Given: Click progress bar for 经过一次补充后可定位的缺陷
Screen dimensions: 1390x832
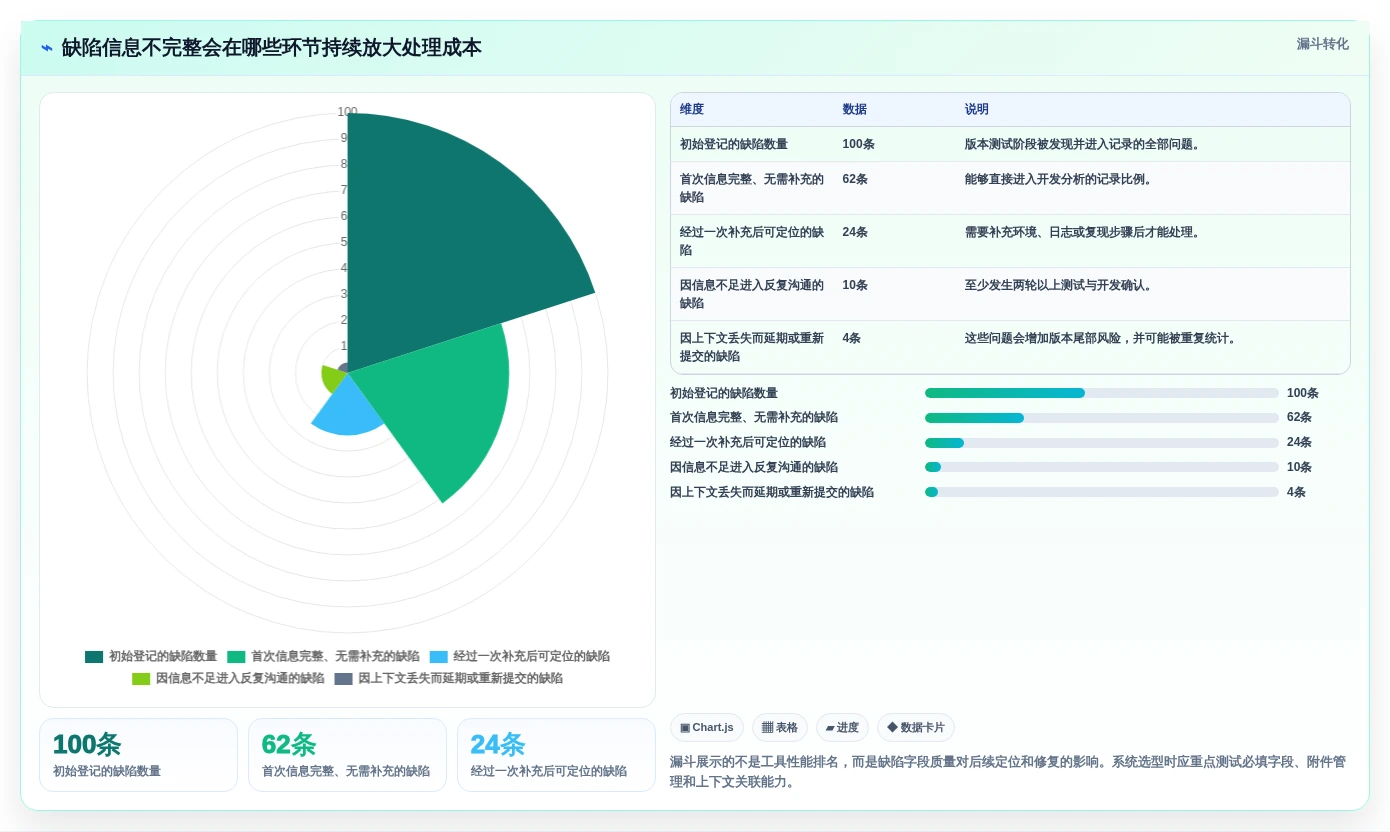Looking at the screenshot, I should pyautogui.click(x=1102, y=443).
